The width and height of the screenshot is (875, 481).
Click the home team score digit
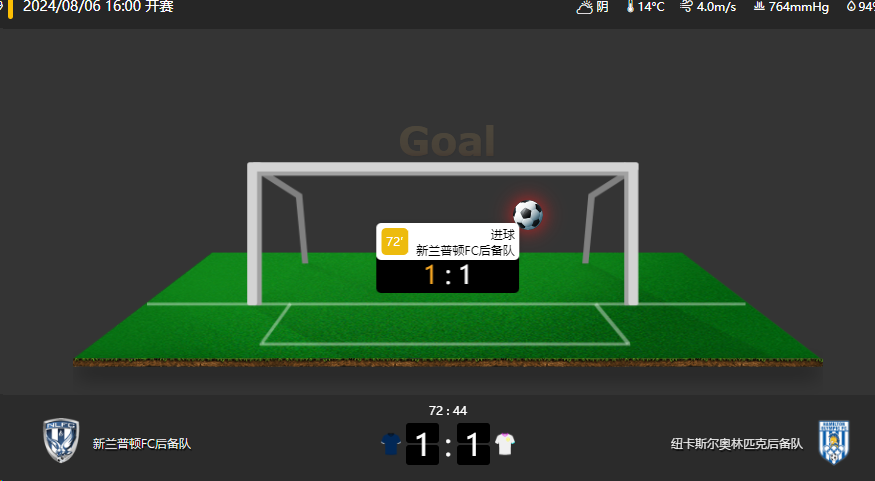coord(422,444)
